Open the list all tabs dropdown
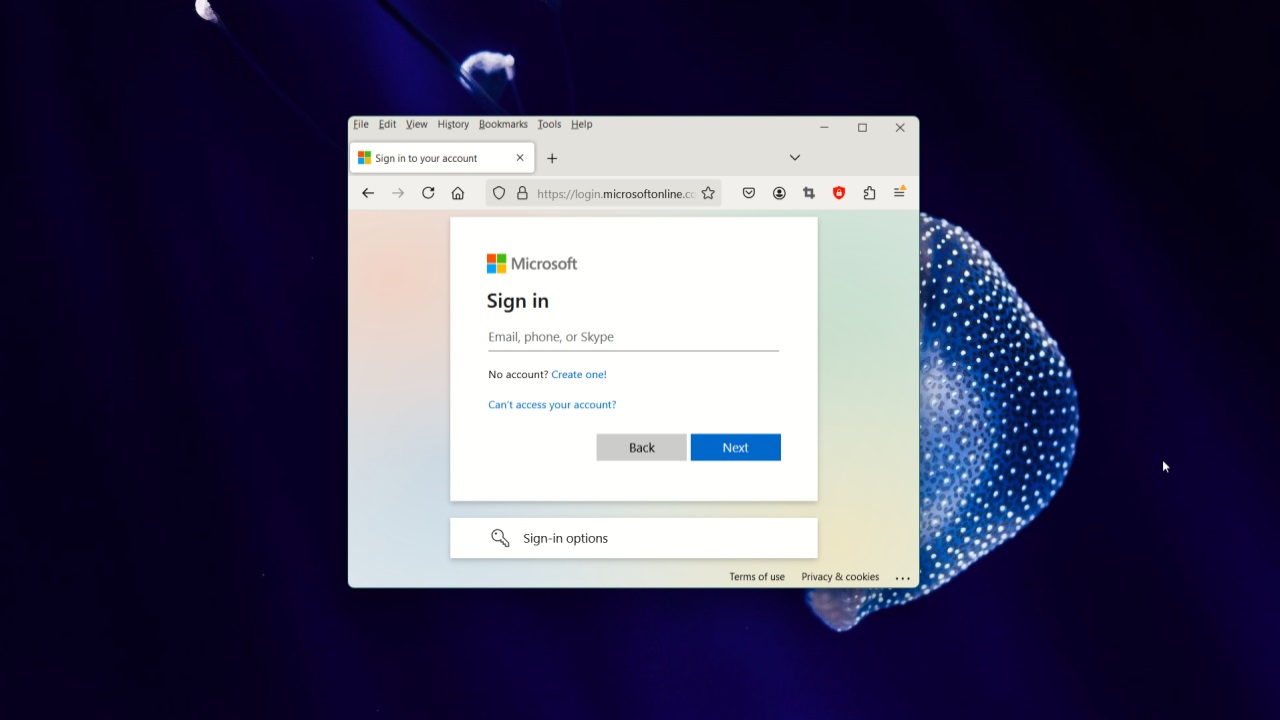 pos(795,157)
